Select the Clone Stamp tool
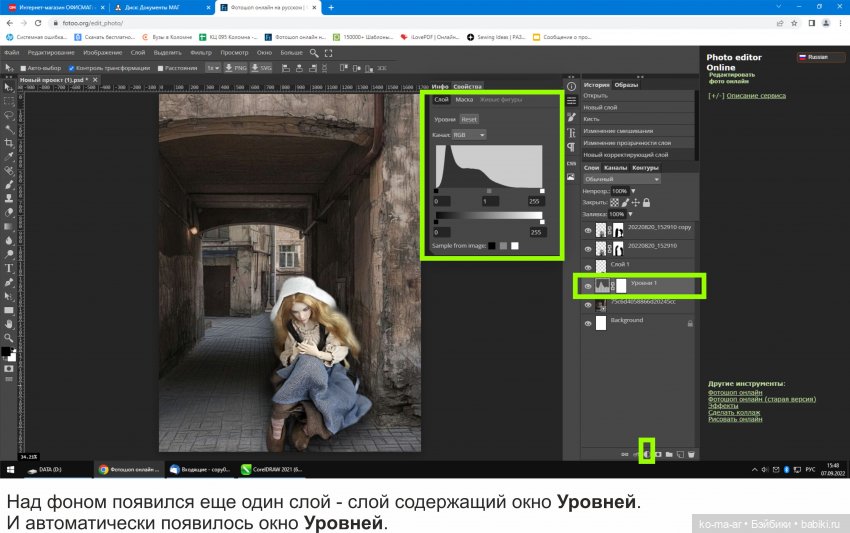This screenshot has height=533, width=850. tap(9, 198)
